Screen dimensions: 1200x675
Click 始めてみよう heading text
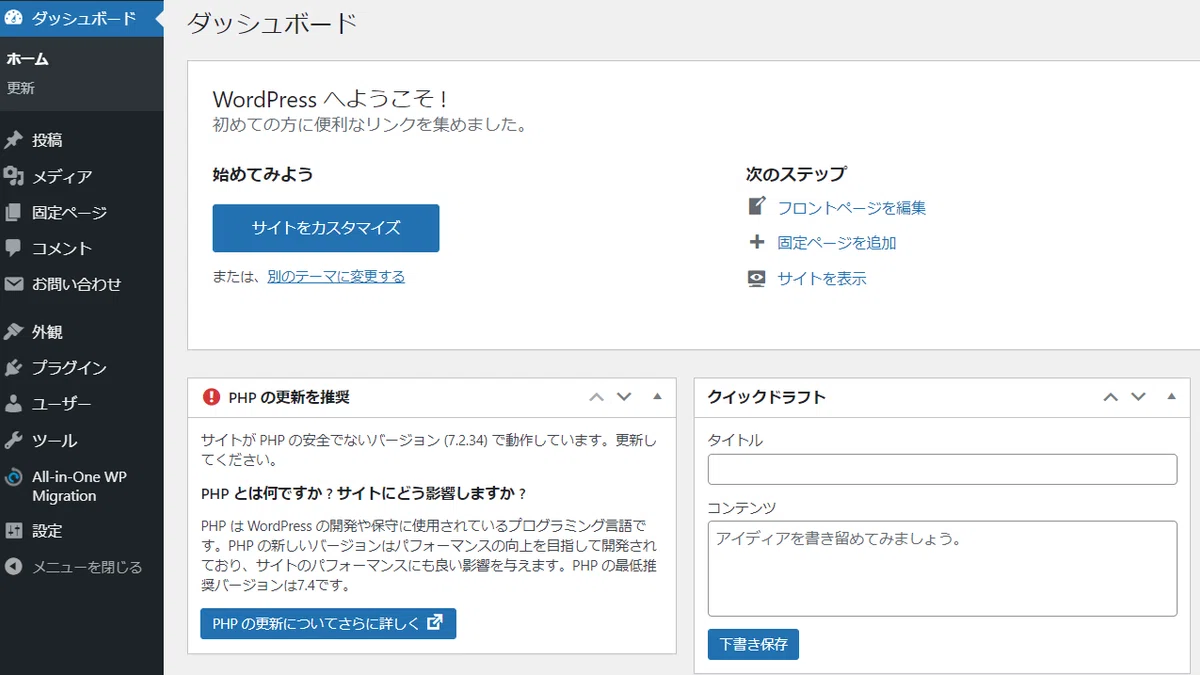coord(263,174)
